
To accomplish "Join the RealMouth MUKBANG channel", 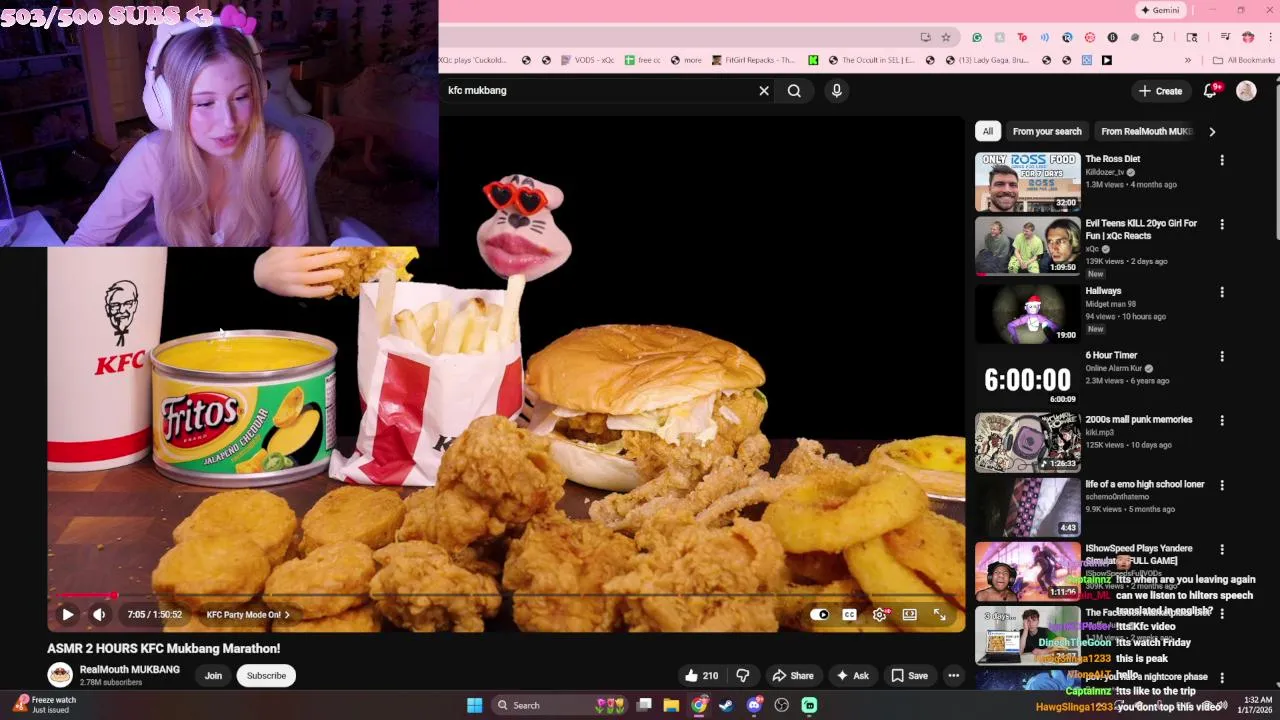I will [213, 676].
